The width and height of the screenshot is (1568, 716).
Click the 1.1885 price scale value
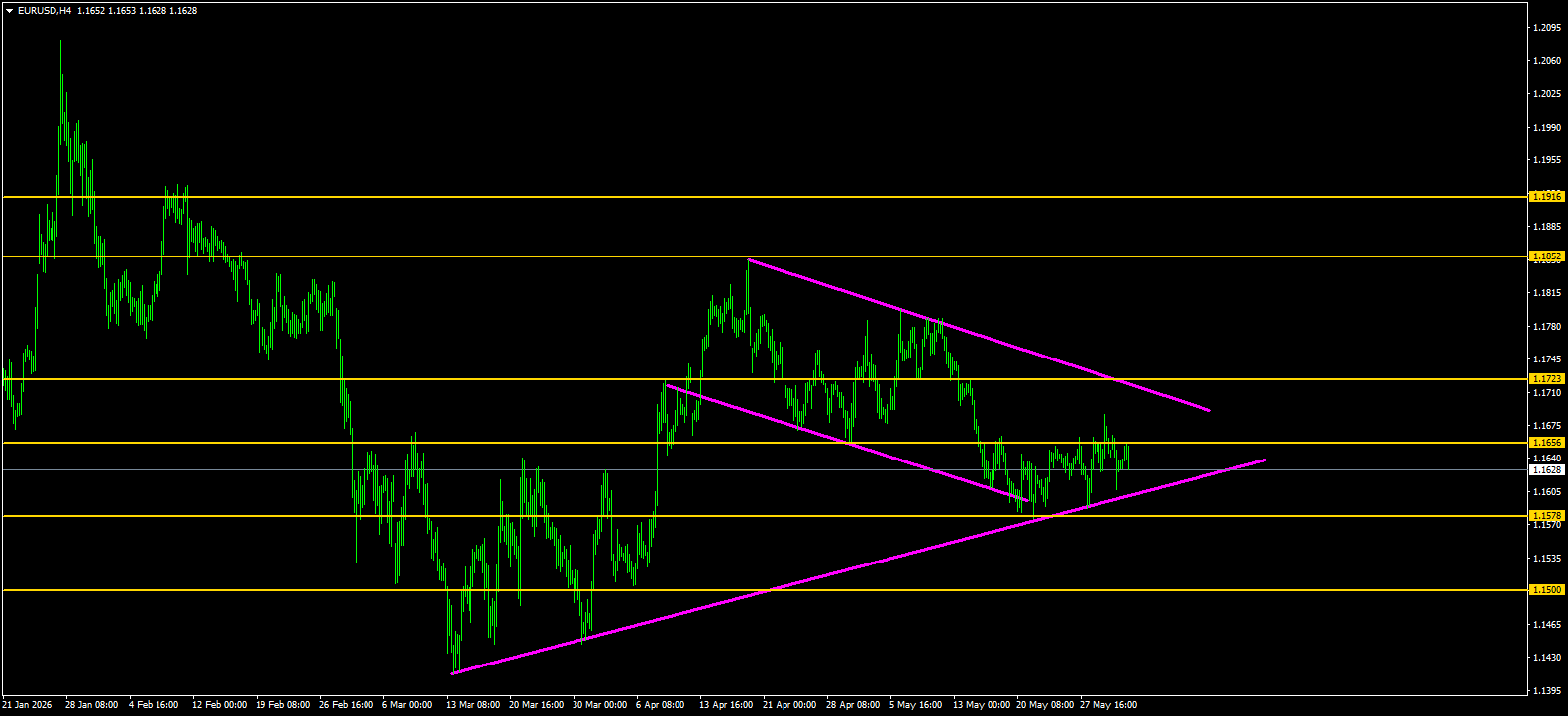[1547, 227]
